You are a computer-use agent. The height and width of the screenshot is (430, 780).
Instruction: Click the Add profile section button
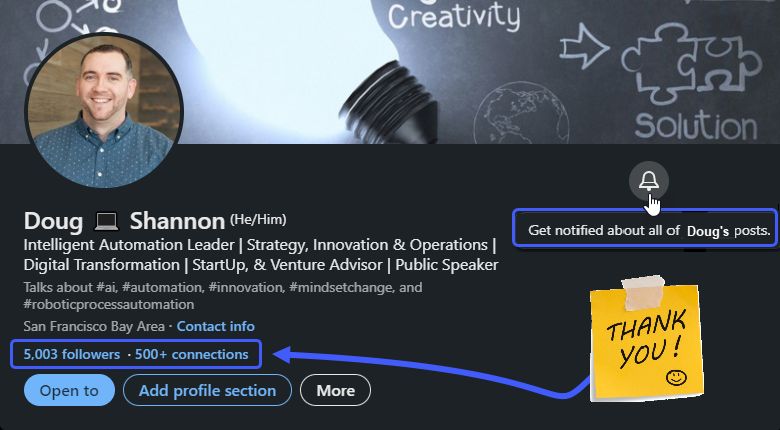click(207, 390)
